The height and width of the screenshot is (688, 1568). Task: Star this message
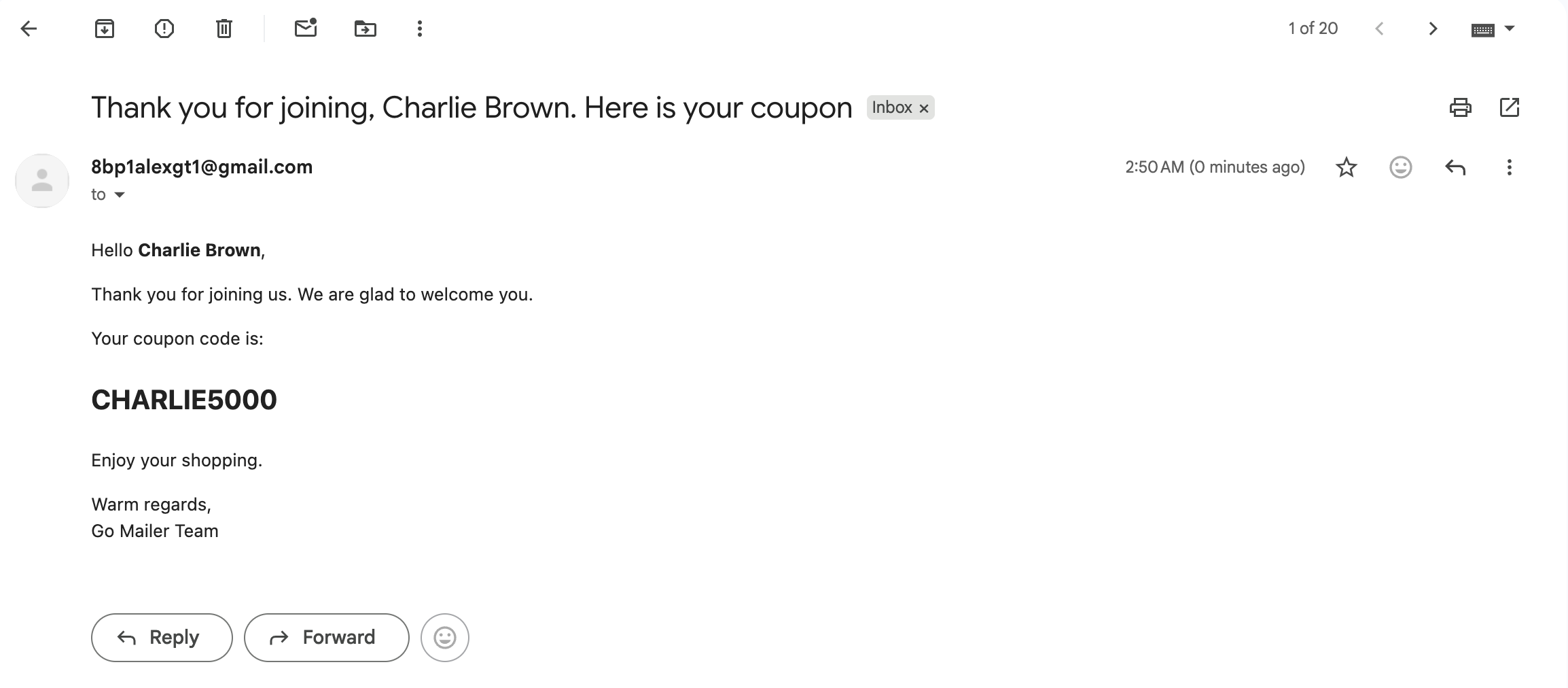click(x=1346, y=167)
